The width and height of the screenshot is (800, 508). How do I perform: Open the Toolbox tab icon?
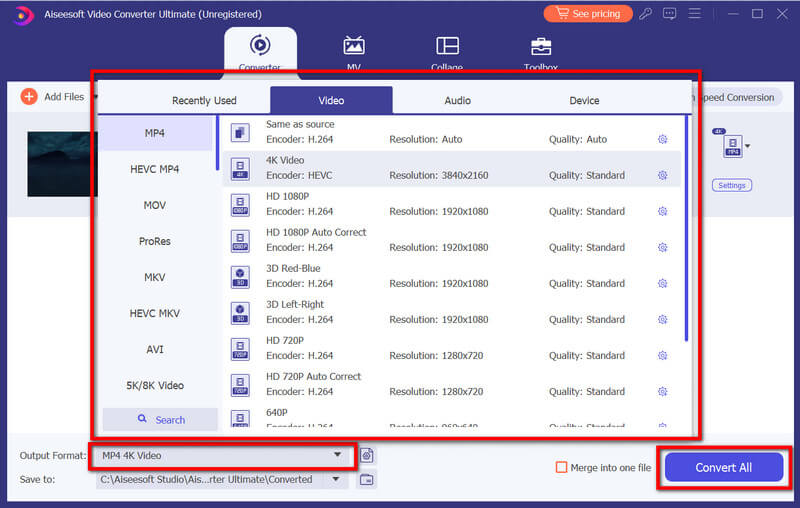pyautogui.click(x=541, y=46)
